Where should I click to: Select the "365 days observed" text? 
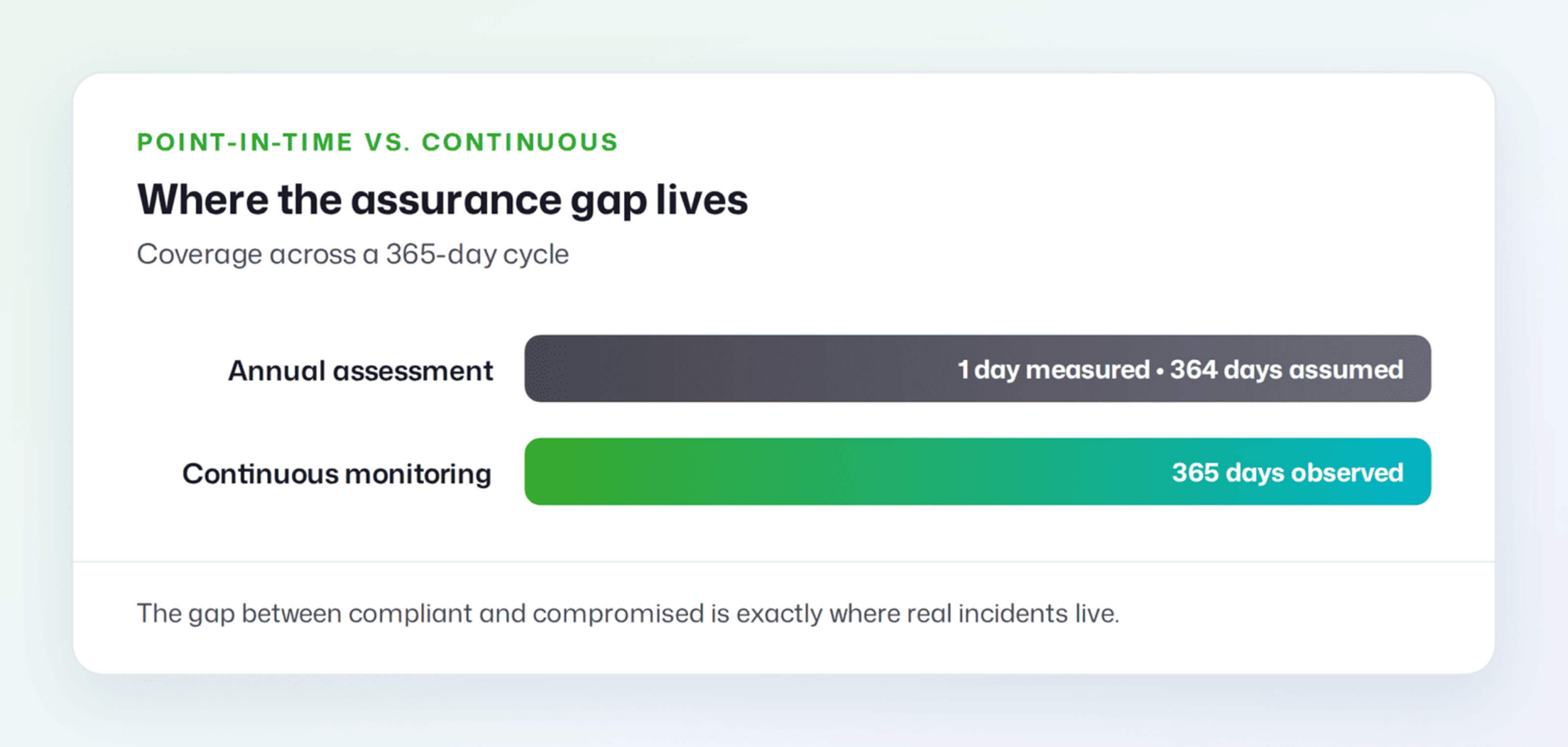pos(1287,472)
